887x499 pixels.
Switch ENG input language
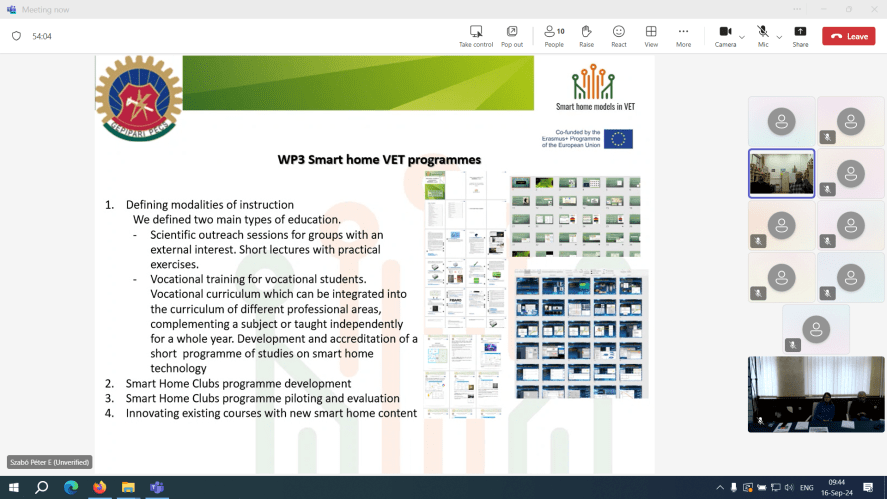807,487
